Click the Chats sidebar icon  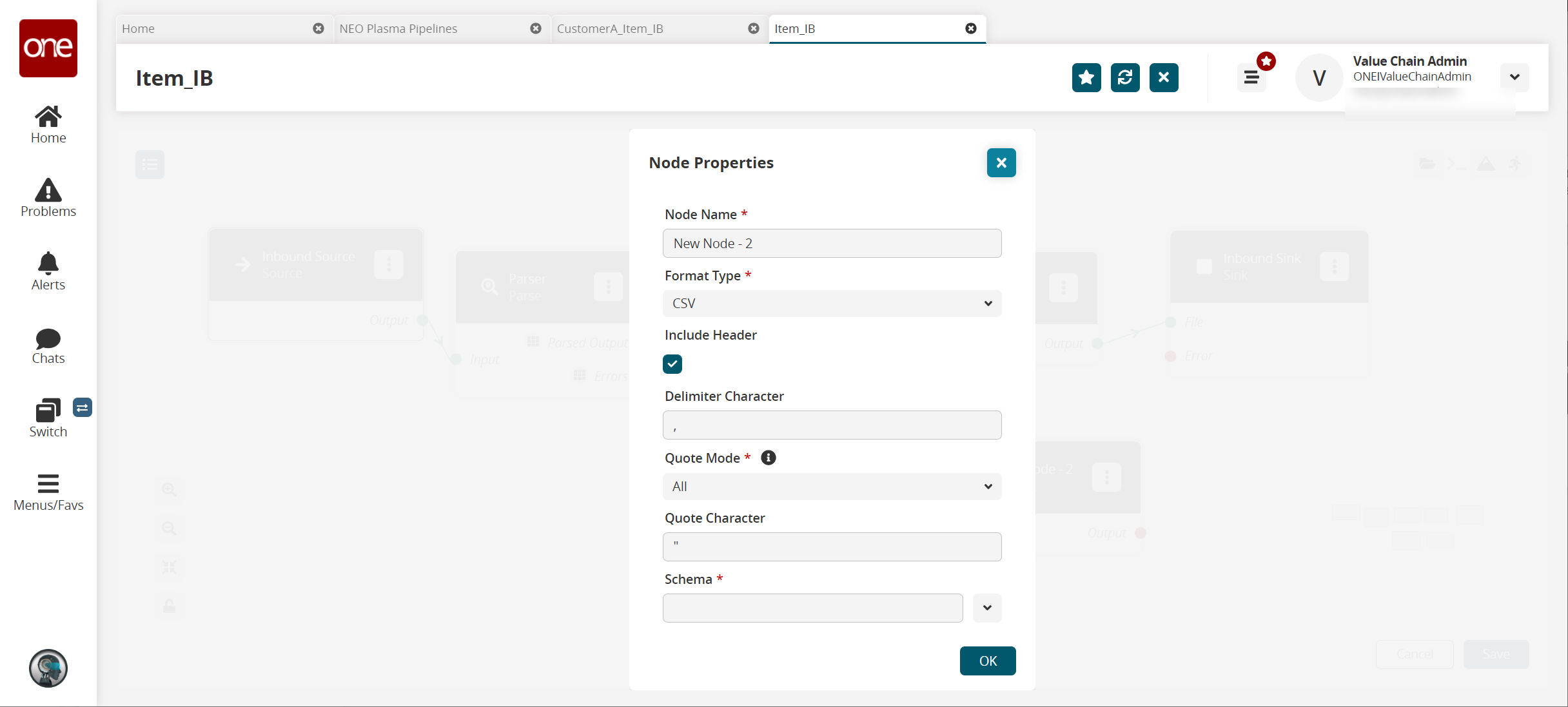pyautogui.click(x=47, y=345)
